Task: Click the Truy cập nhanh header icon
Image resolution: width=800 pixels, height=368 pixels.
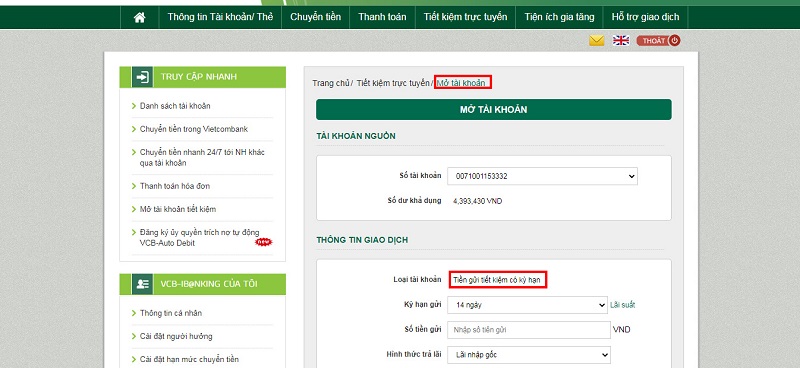Action: tap(142, 77)
